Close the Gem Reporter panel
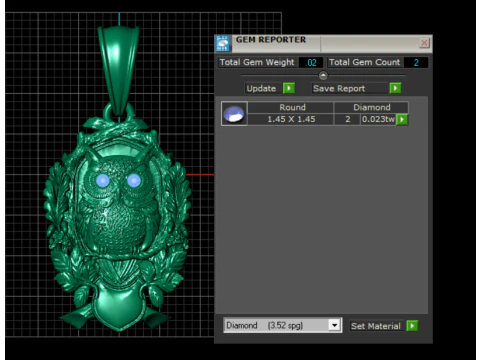Viewport: 480px width, 360px height. [x=424, y=43]
